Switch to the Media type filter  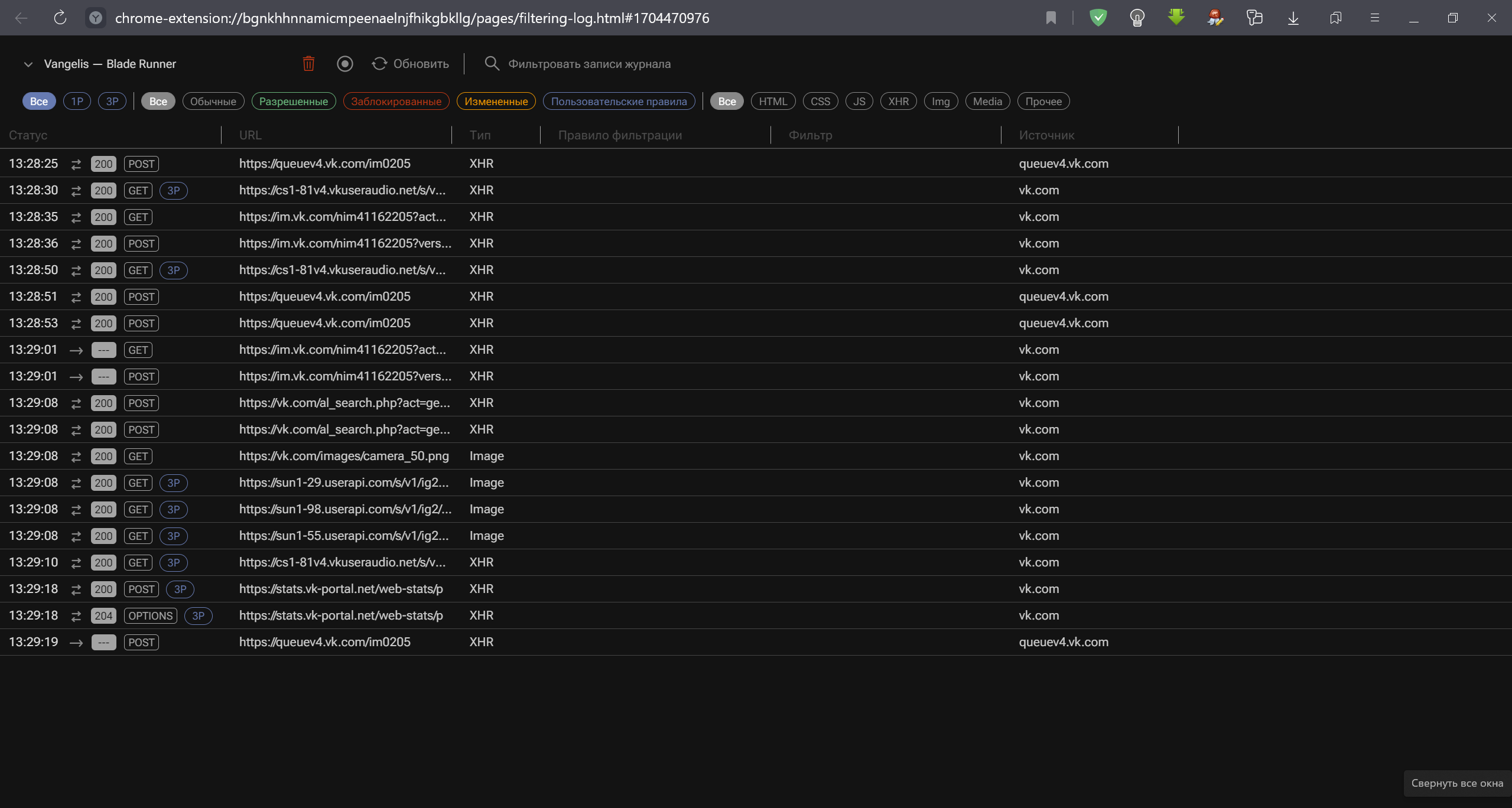[987, 101]
